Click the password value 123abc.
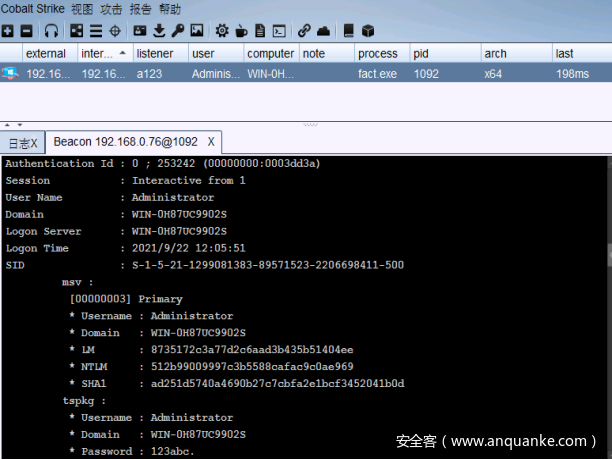The height and width of the screenshot is (460, 612). (173, 451)
